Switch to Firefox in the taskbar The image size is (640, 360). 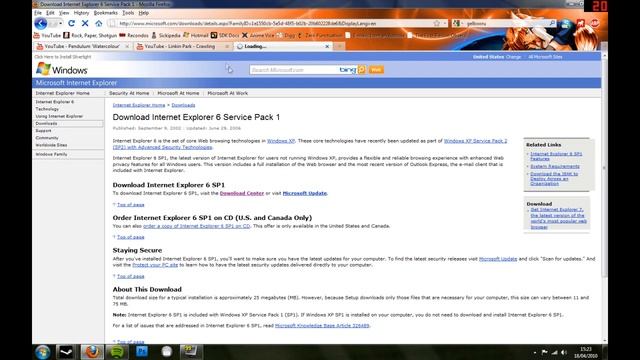pyautogui.click(x=92, y=351)
